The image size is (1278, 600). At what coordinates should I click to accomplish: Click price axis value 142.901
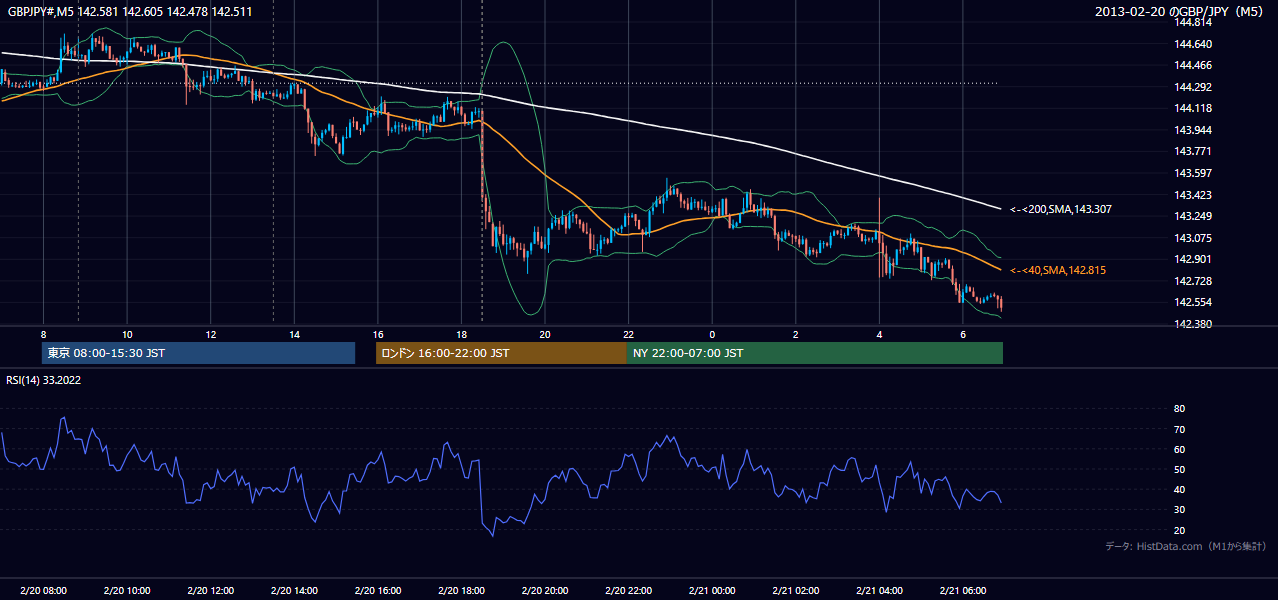click(1193, 259)
